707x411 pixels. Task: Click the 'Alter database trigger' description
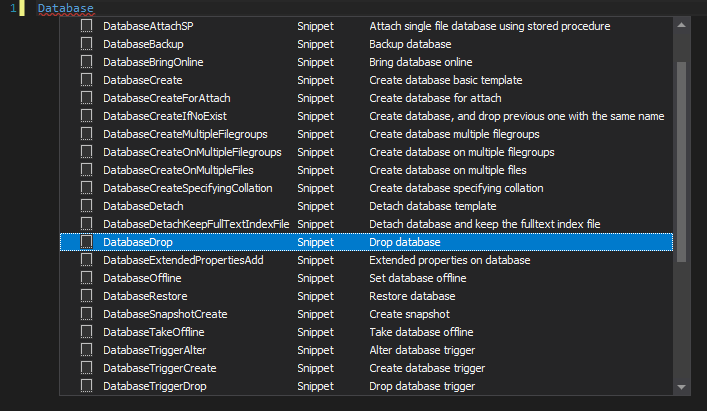[x=421, y=350]
